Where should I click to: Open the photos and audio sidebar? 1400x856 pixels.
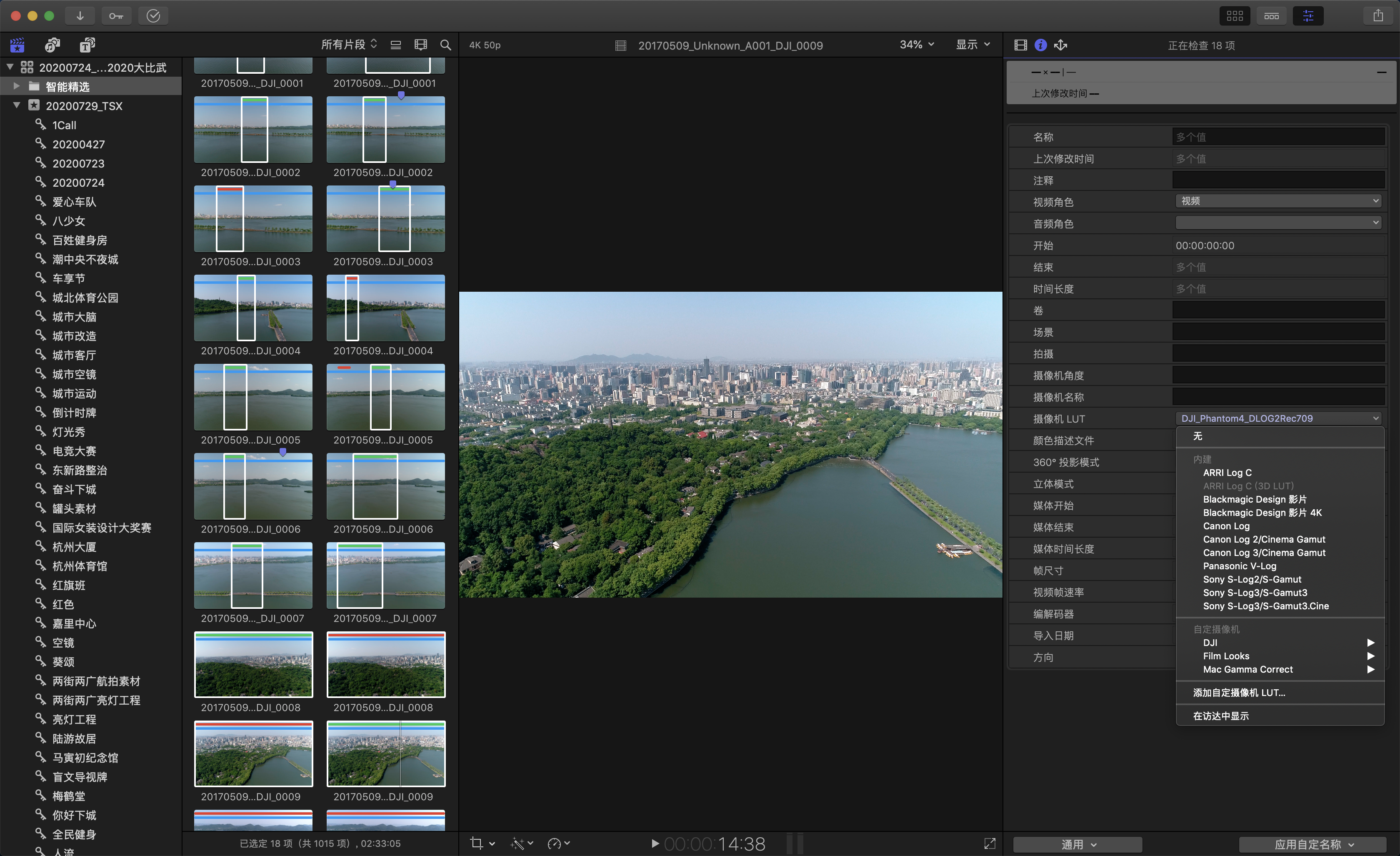tap(52, 45)
